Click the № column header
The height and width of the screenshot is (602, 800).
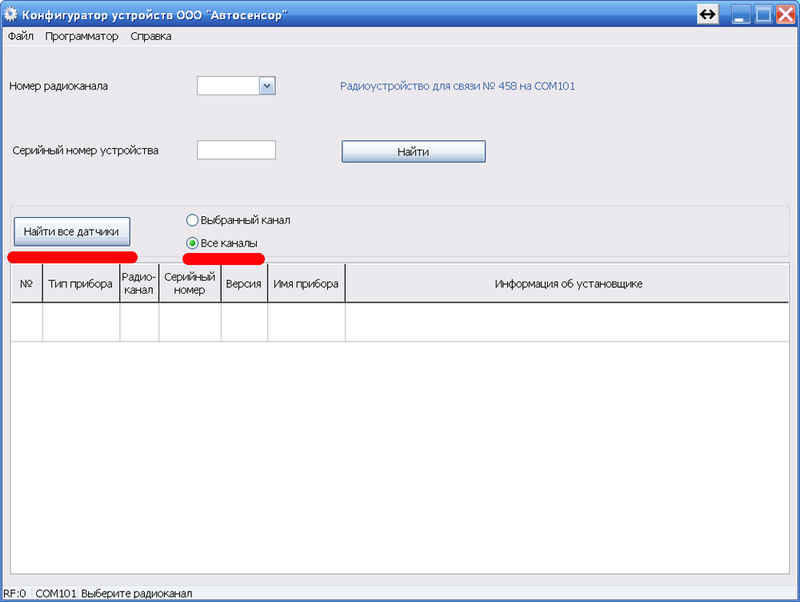pyautogui.click(x=27, y=283)
